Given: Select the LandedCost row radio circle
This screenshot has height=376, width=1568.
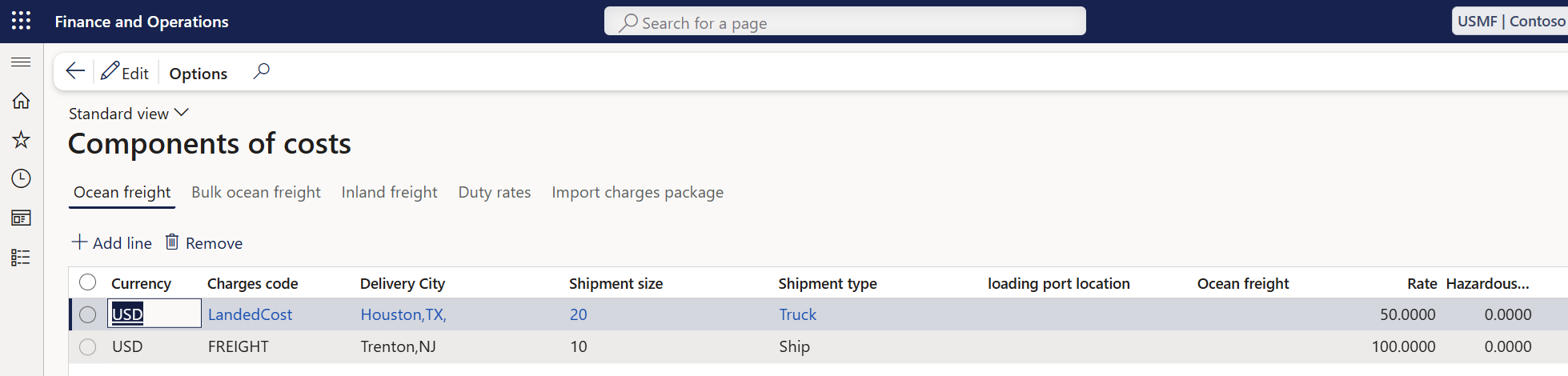Looking at the screenshot, I should [88, 314].
